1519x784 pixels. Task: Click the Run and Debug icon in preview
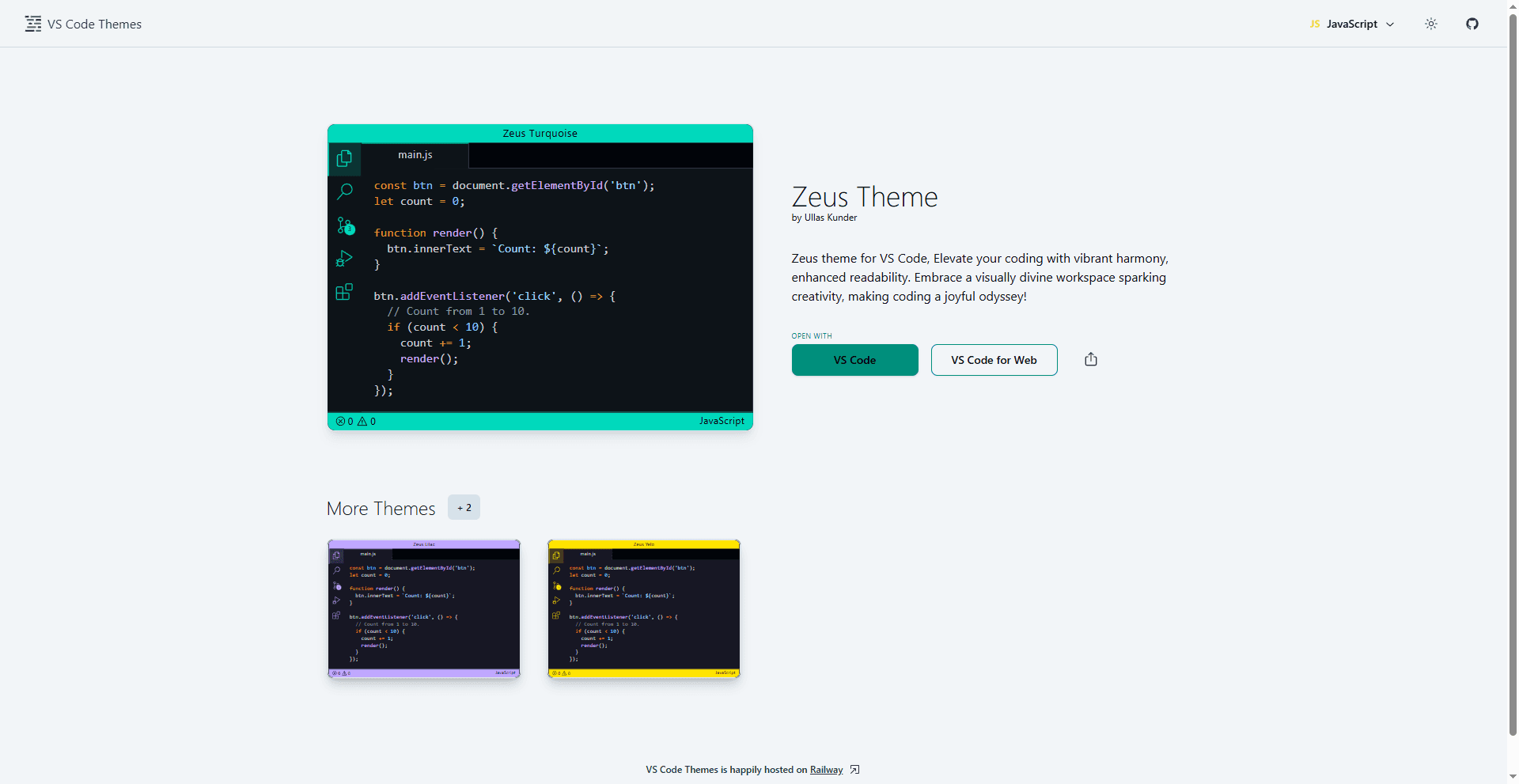[x=344, y=259]
